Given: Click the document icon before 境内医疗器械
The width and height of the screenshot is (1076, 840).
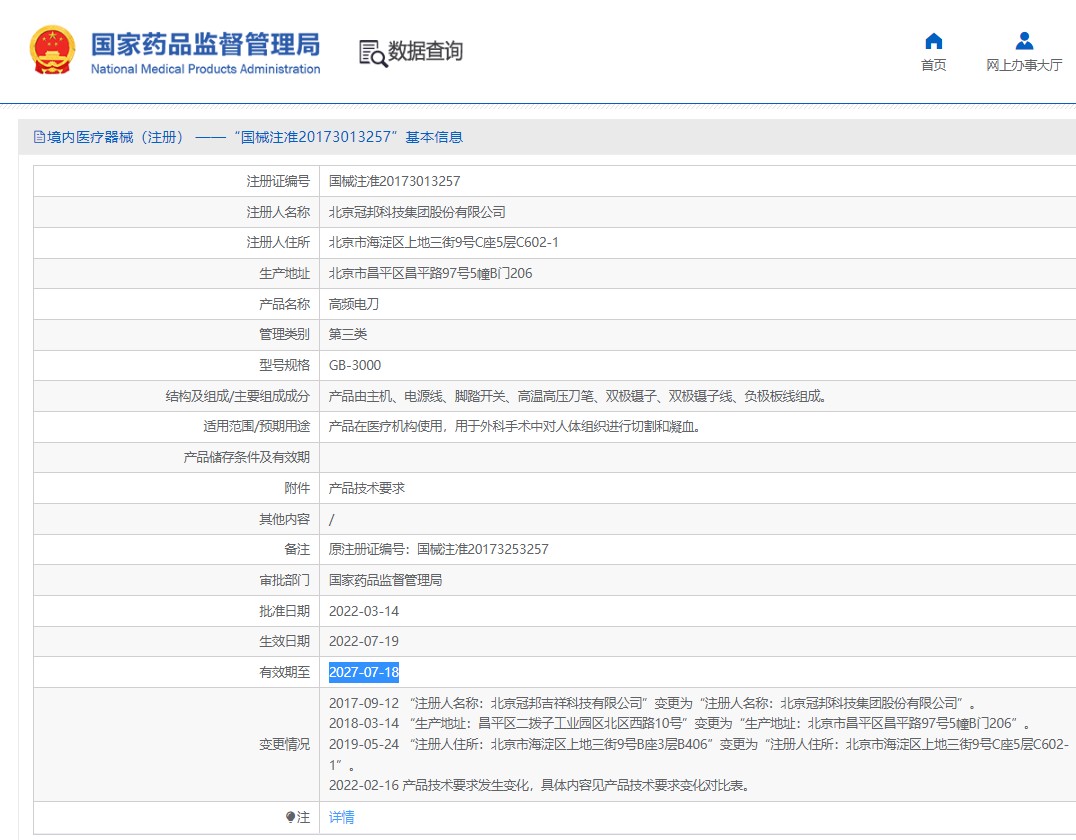Looking at the screenshot, I should click(x=39, y=137).
